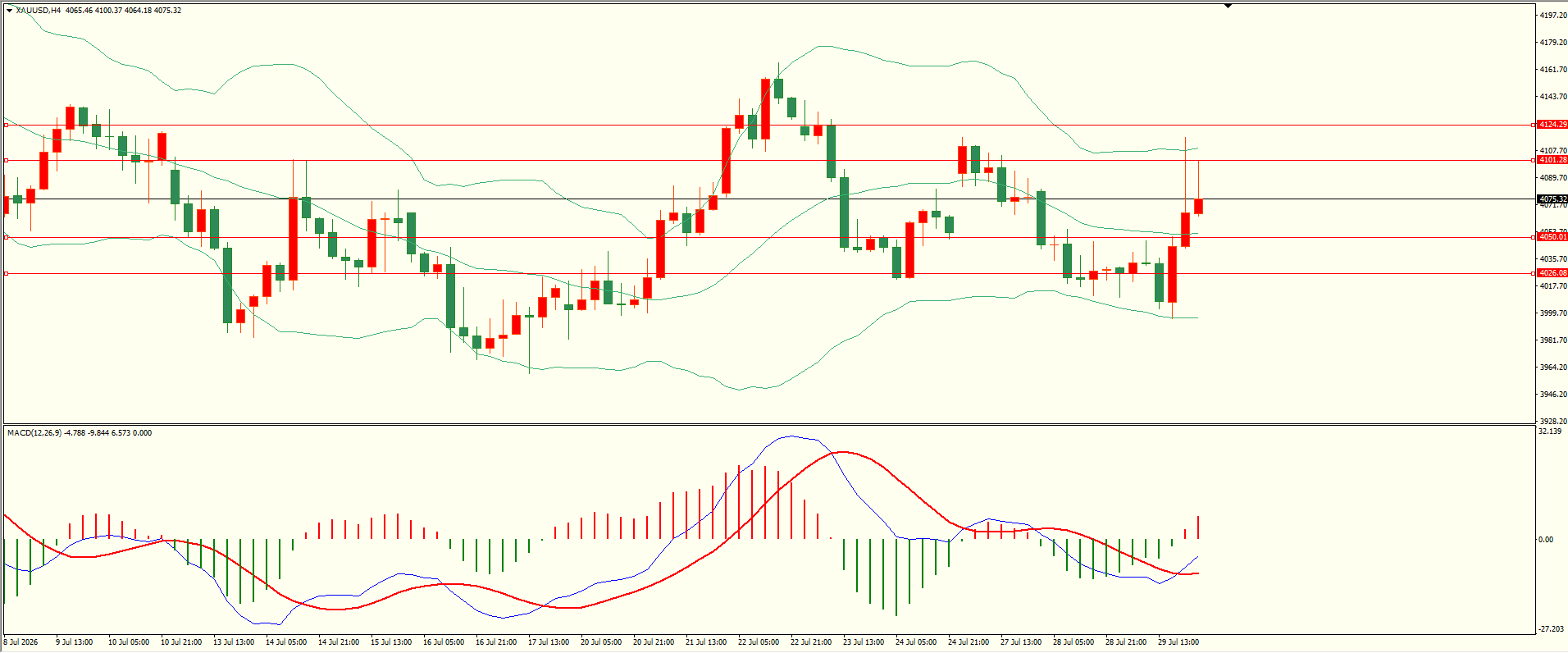Select the chart shift triangle marker at top
The height and width of the screenshot is (653, 1568).
[x=1228, y=6]
